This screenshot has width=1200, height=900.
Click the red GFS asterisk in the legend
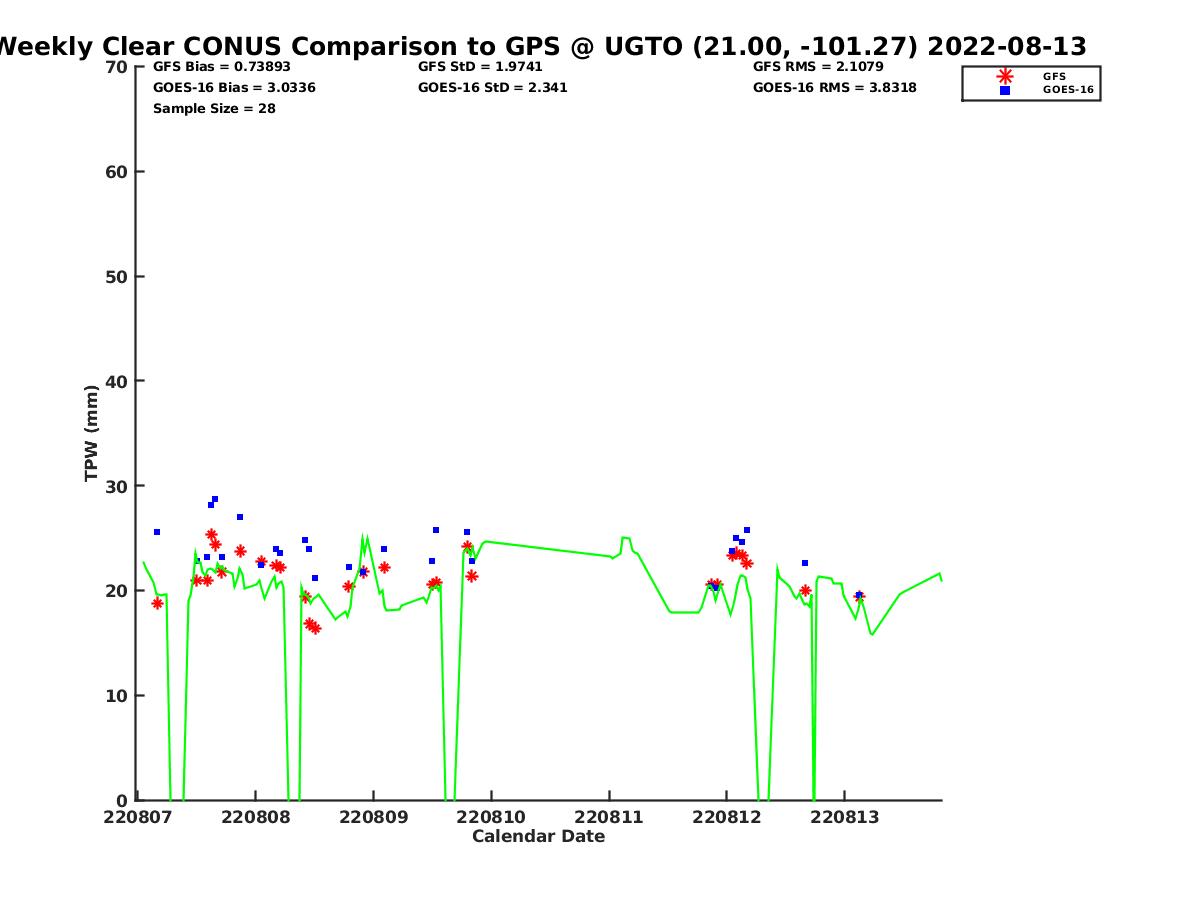pyautogui.click(x=1004, y=76)
